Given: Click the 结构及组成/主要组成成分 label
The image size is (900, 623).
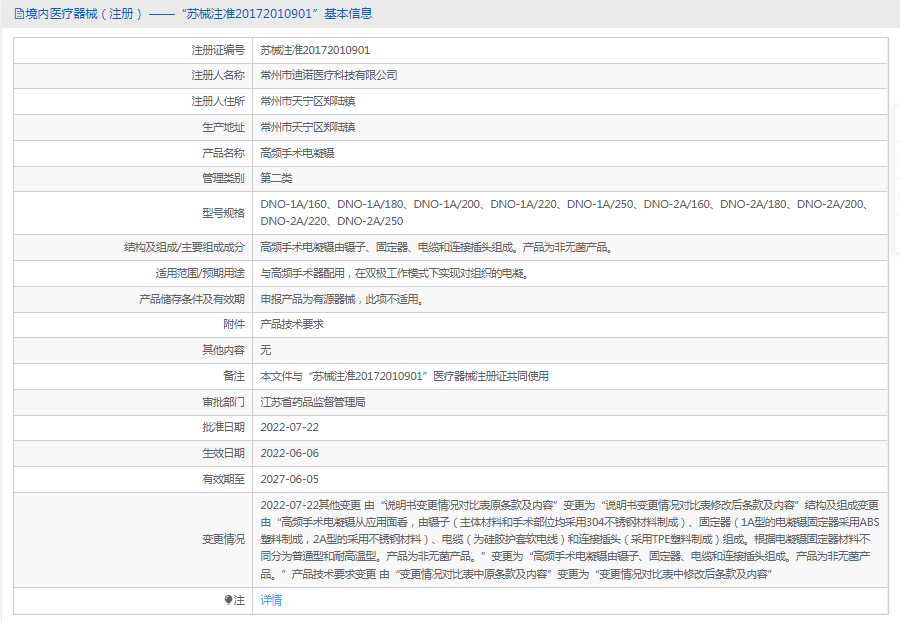Looking at the screenshot, I should (184, 247).
